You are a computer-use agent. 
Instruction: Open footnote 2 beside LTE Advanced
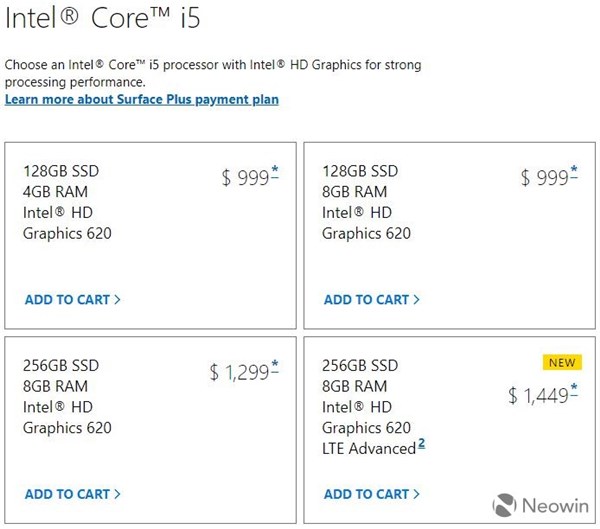pos(421,443)
